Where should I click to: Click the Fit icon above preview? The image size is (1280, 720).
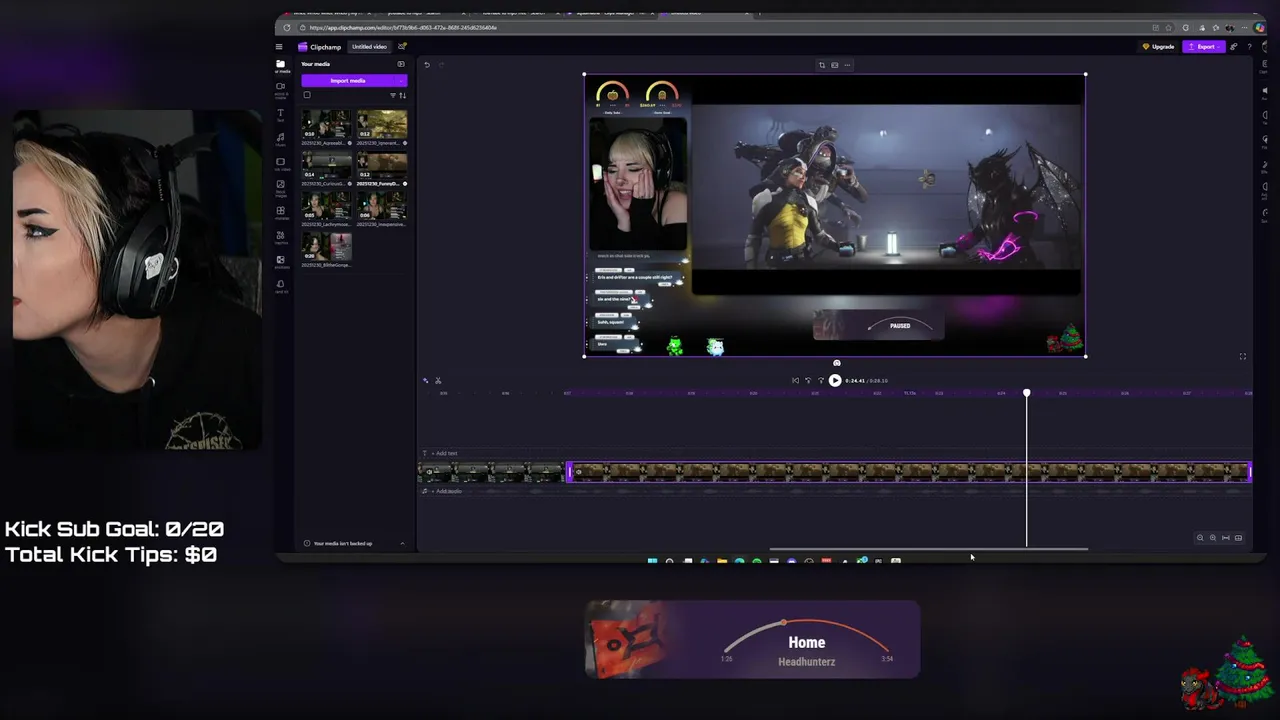(x=834, y=65)
